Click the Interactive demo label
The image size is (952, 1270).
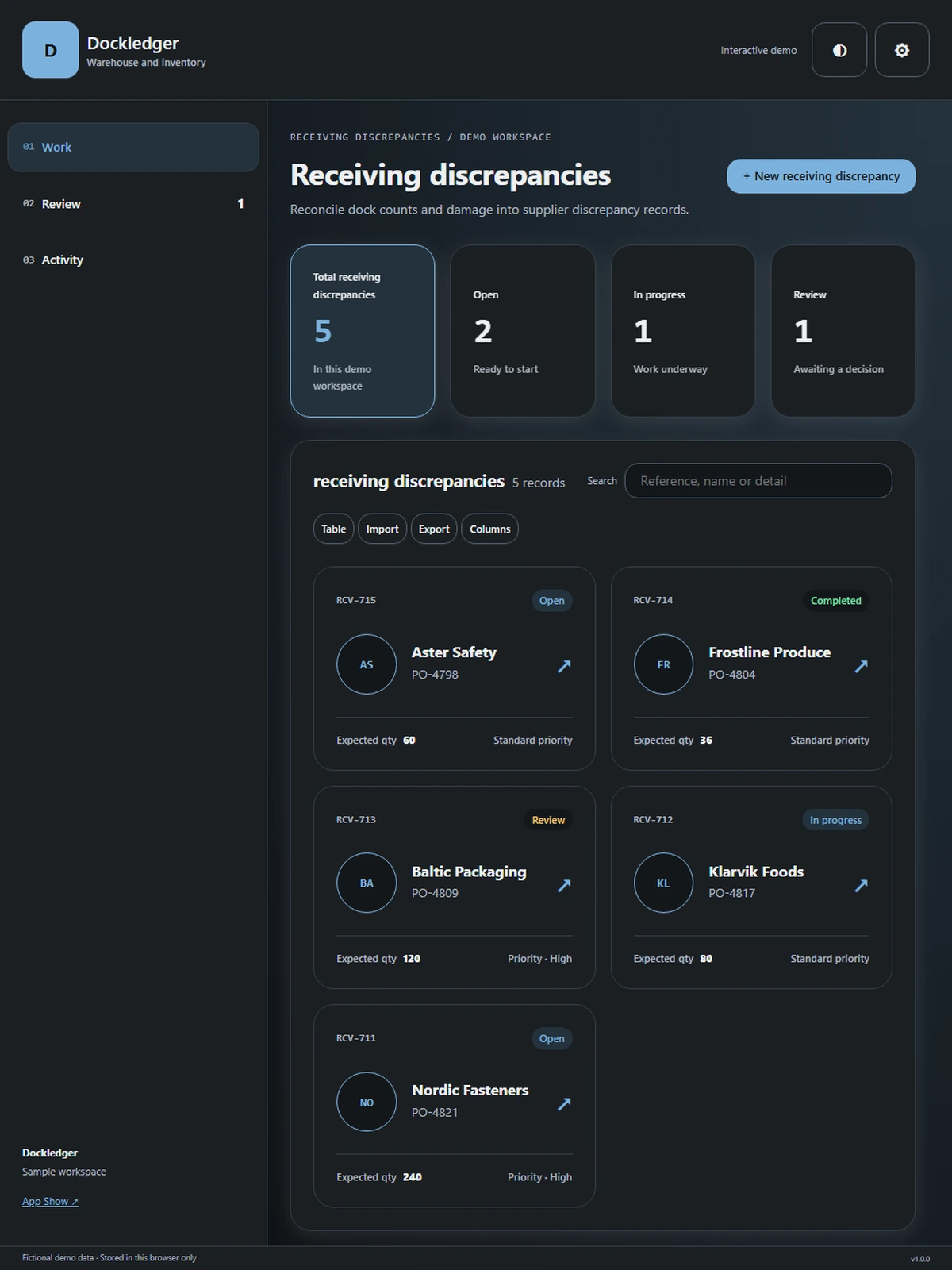click(x=758, y=50)
